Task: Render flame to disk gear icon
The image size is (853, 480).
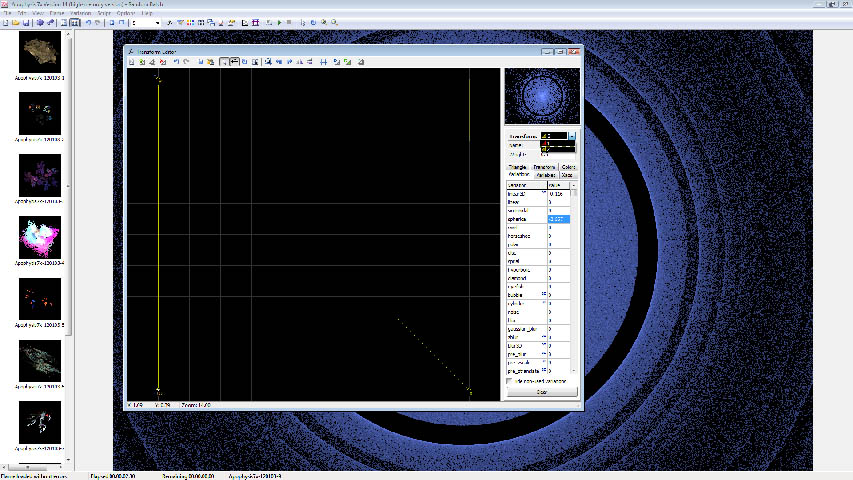Action: coord(40,23)
